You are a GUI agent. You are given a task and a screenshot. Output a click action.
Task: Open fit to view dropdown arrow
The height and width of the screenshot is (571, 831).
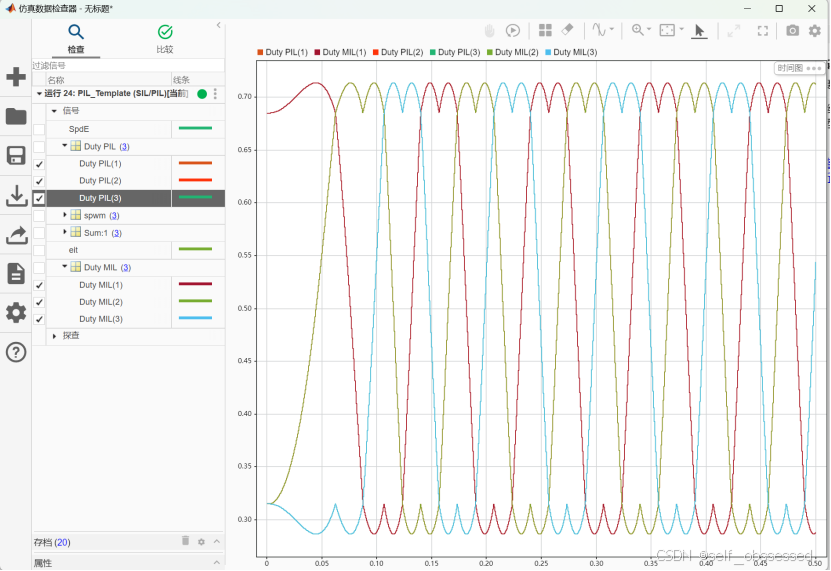click(x=682, y=29)
